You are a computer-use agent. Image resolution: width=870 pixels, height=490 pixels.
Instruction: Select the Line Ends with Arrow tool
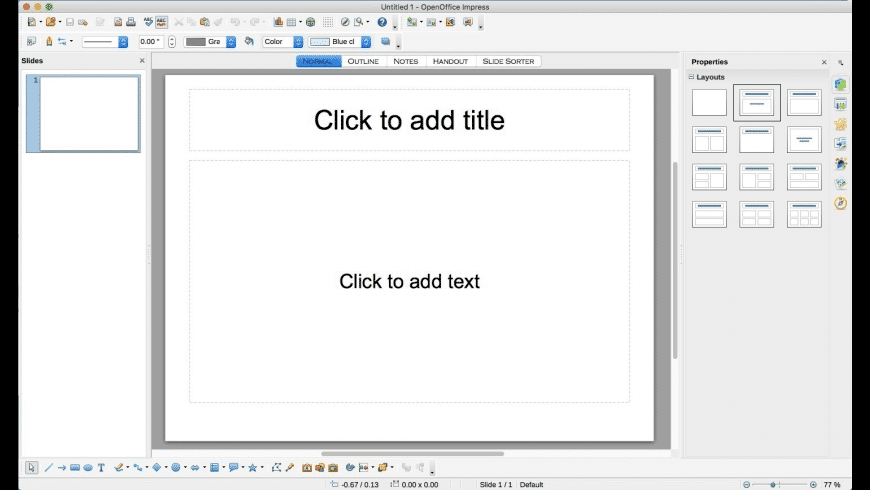[x=62, y=468]
